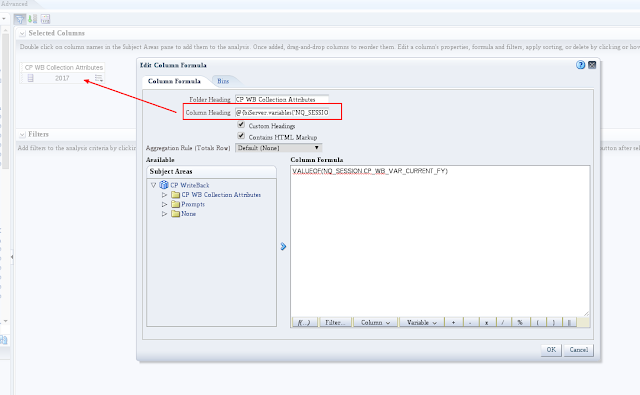Click the 2017 column in Selected Columns
The height and width of the screenshot is (395, 640).
click(x=62, y=78)
